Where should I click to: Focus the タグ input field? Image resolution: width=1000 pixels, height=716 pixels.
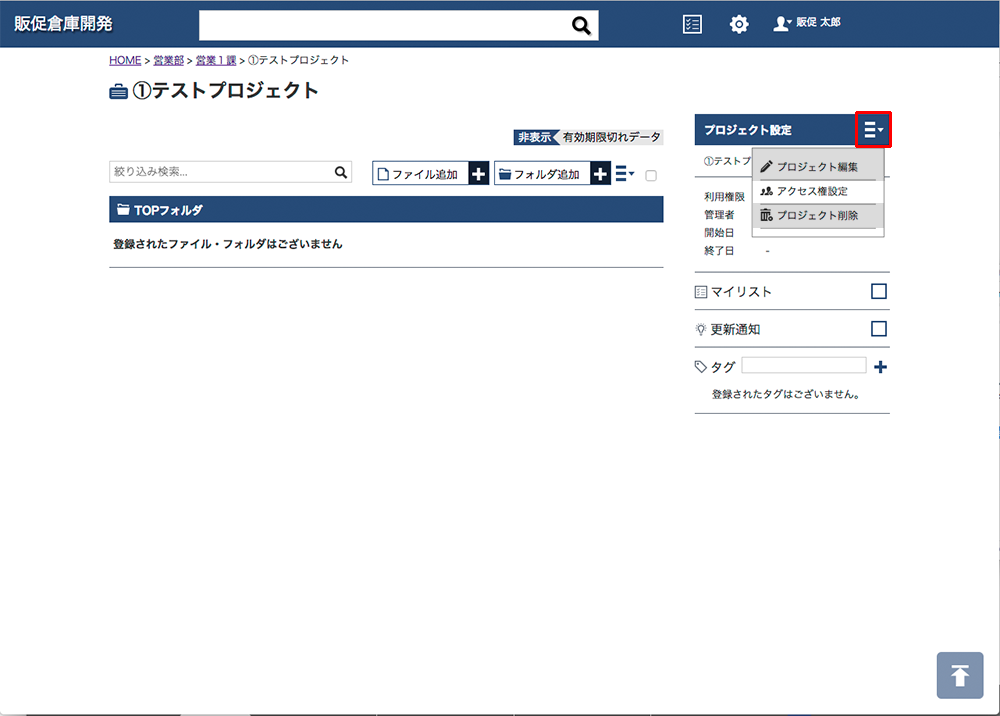click(804, 365)
